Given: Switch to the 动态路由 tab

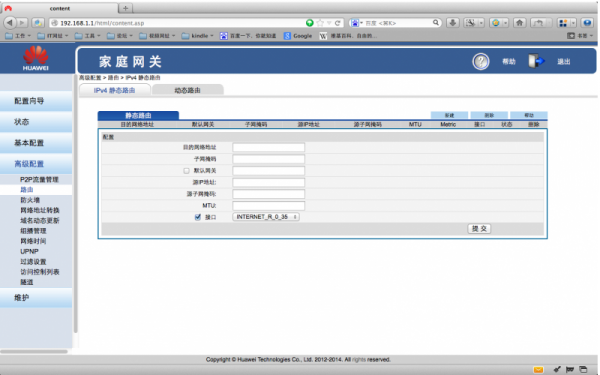Looking at the screenshot, I should [x=188, y=90].
